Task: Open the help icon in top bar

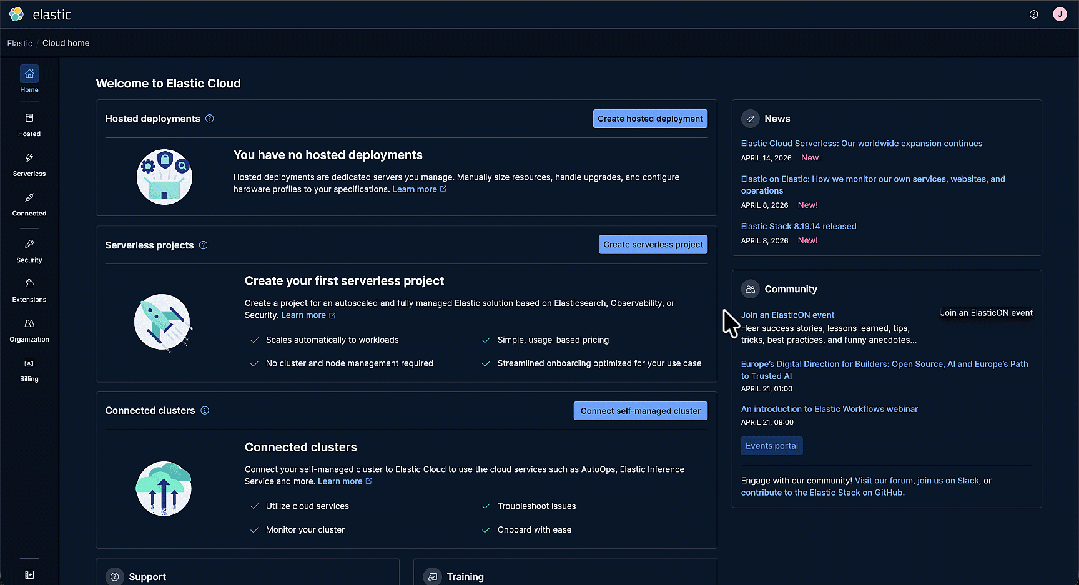Action: pos(1034,14)
